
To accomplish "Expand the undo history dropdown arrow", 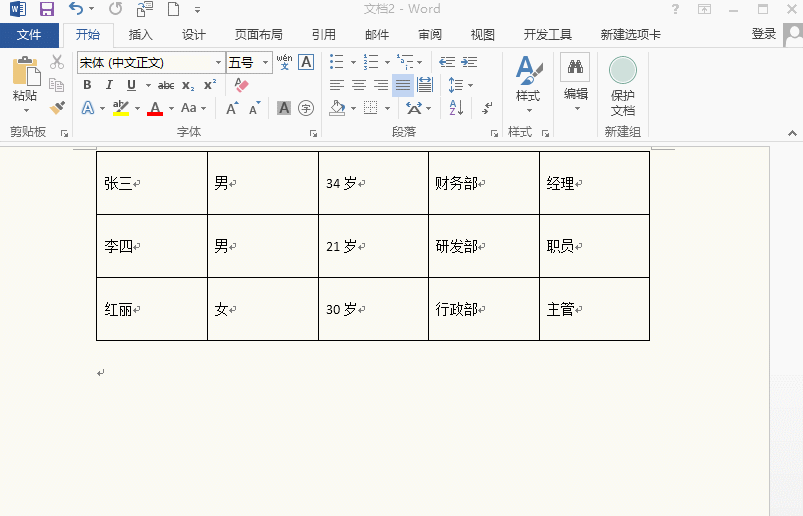I will click(92, 9).
